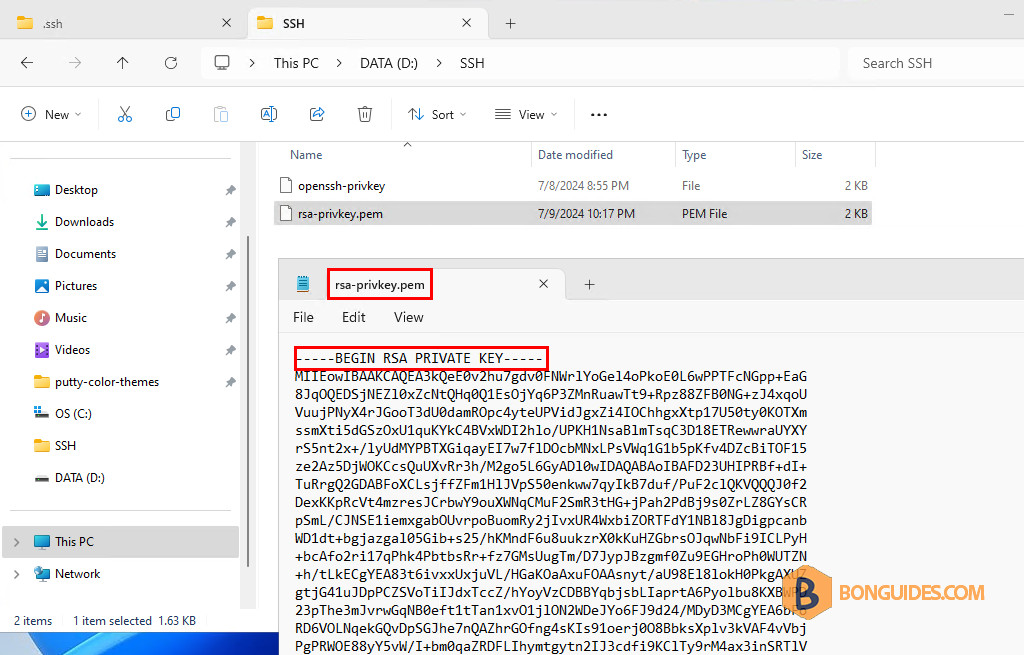Click SSH in address breadcrumb
This screenshot has width=1024, height=655.
pyautogui.click(x=472, y=63)
